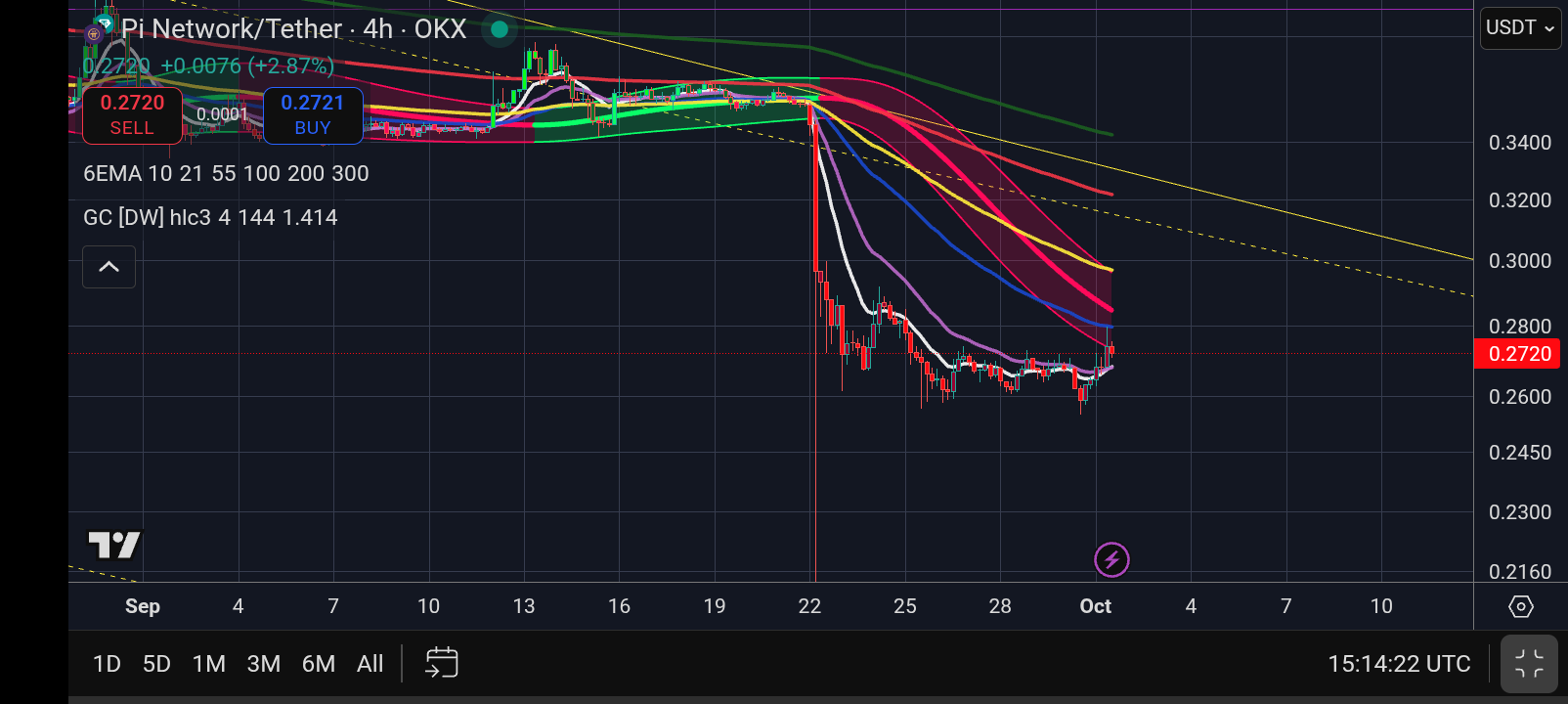Collapse the indicator legend with the chevron
The height and width of the screenshot is (704, 1568).
[109, 267]
